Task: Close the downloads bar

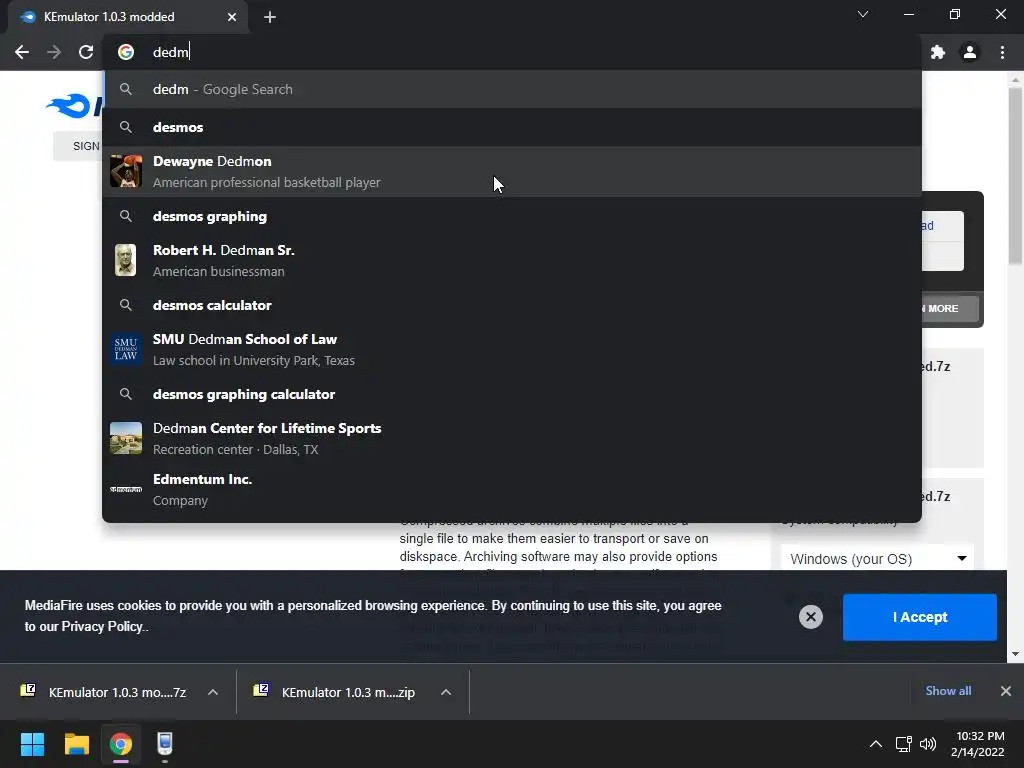Action: coord(1006,691)
